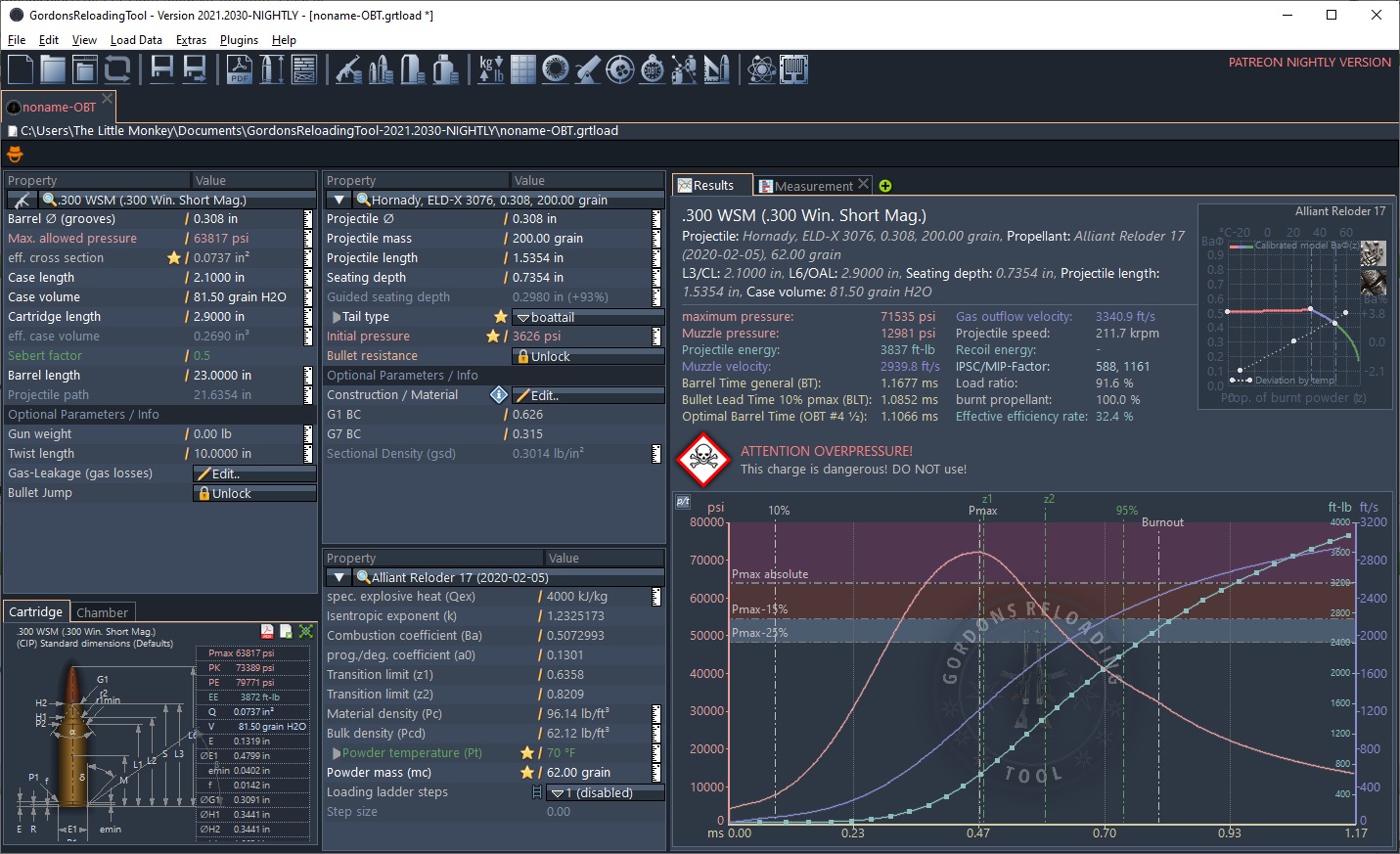The width and height of the screenshot is (1400, 854).
Task: Click the orange hat icon below file path
Action: click(x=15, y=154)
